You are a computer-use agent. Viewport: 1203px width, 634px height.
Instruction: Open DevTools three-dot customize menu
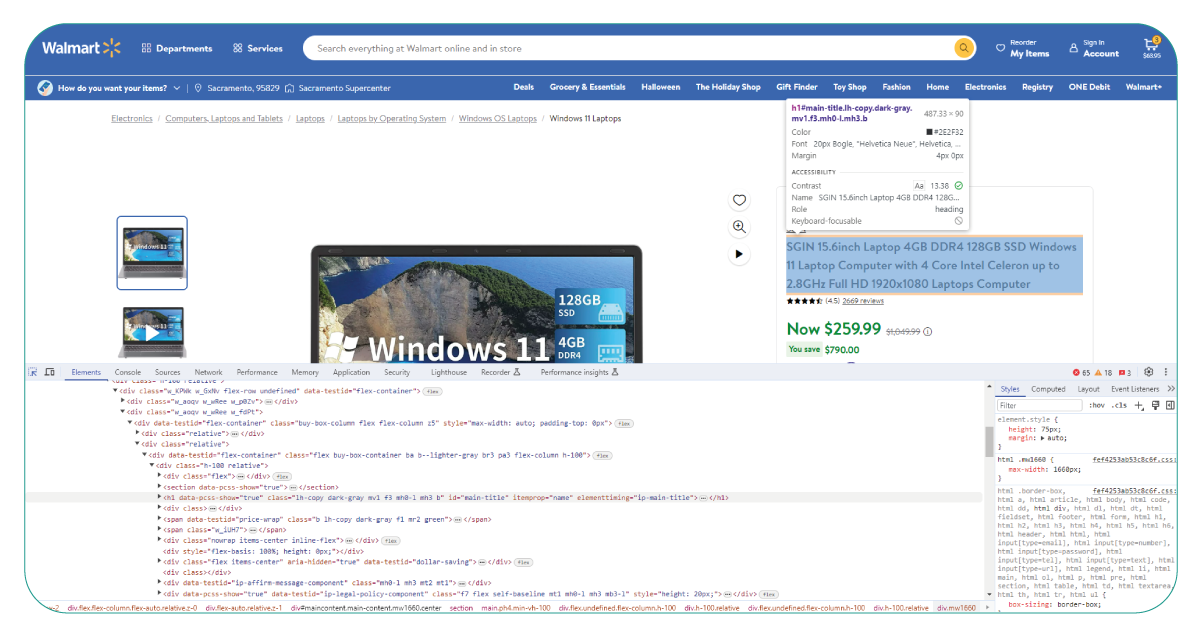pos(1166,372)
